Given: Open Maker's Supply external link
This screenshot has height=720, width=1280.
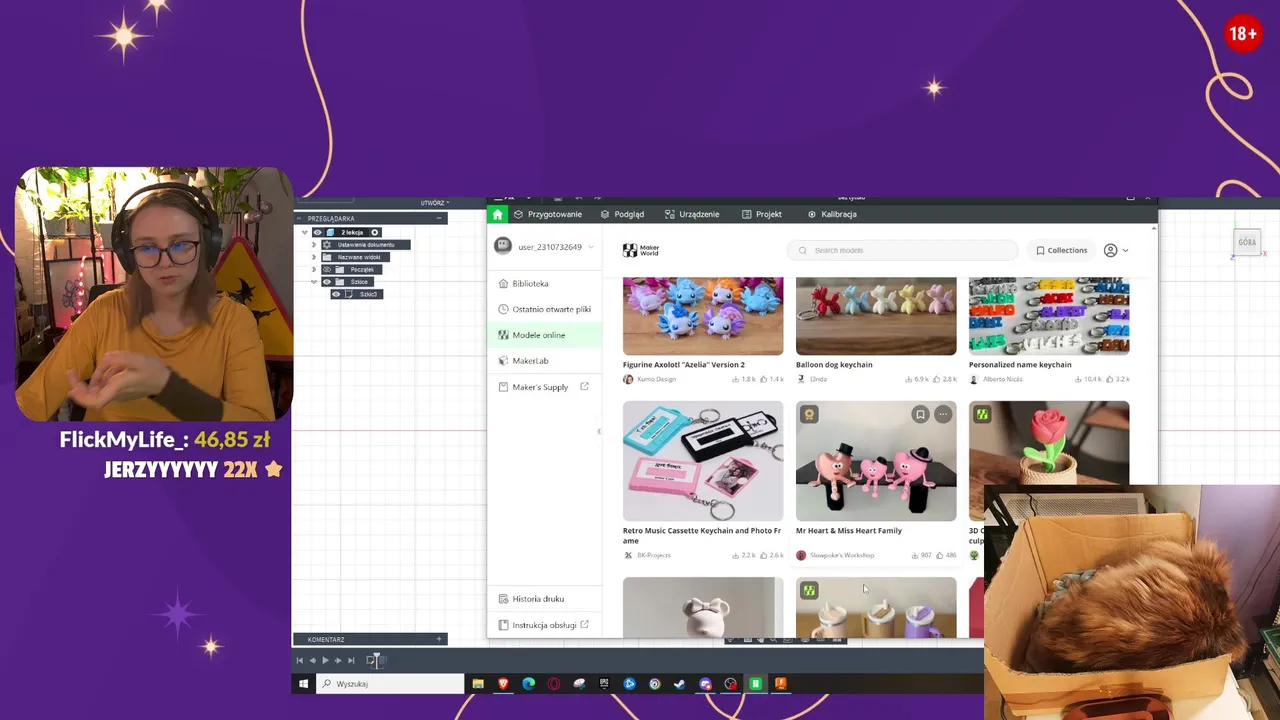Looking at the screenshot, I should pos(545,387).
